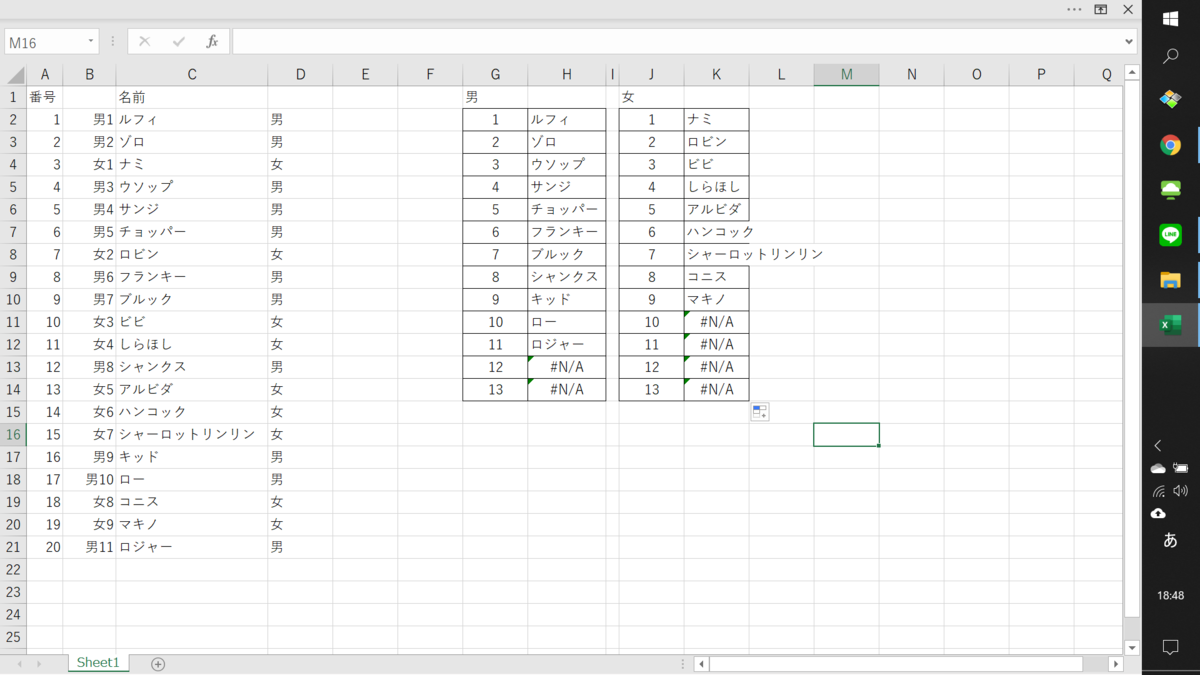Click cell C16 シャーロットリンリン
The width and height of the screenshot is (1200, 675).
pos(192,434)
